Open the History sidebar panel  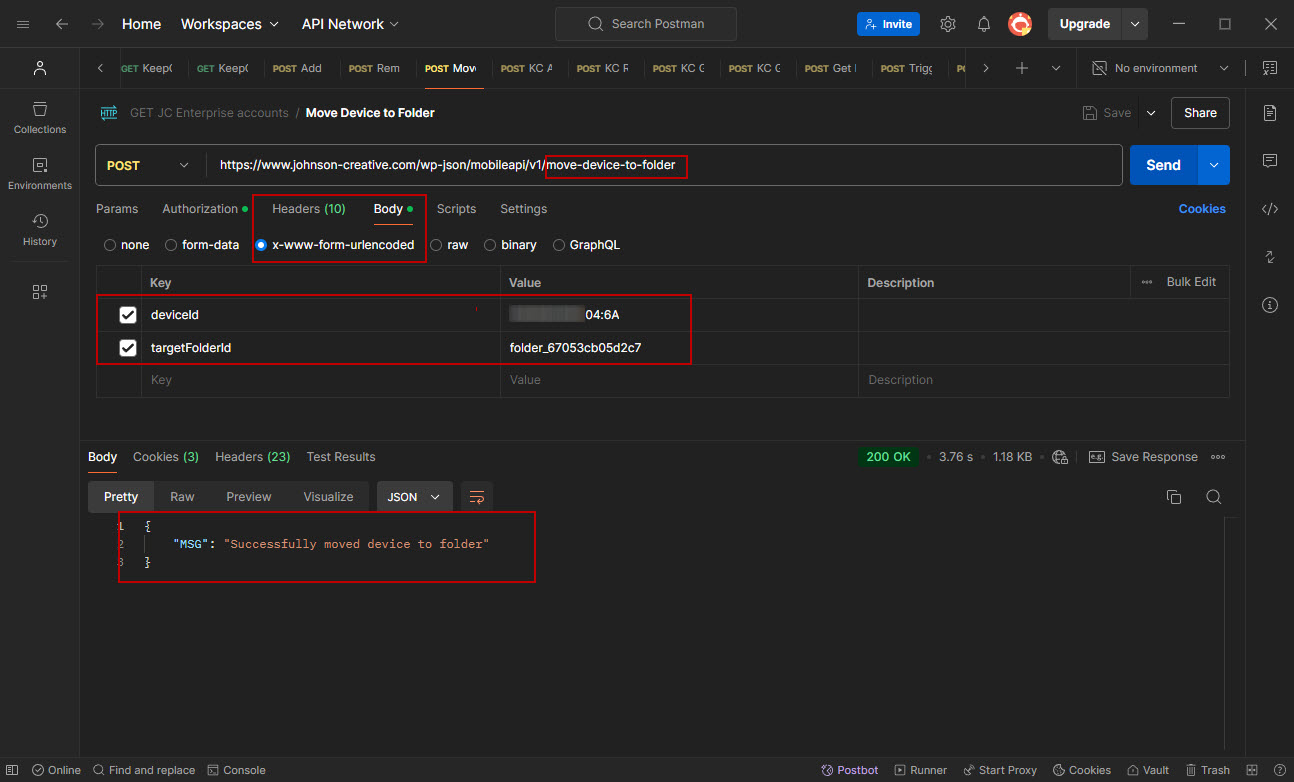pyautogui.click(x=40, y=229)
